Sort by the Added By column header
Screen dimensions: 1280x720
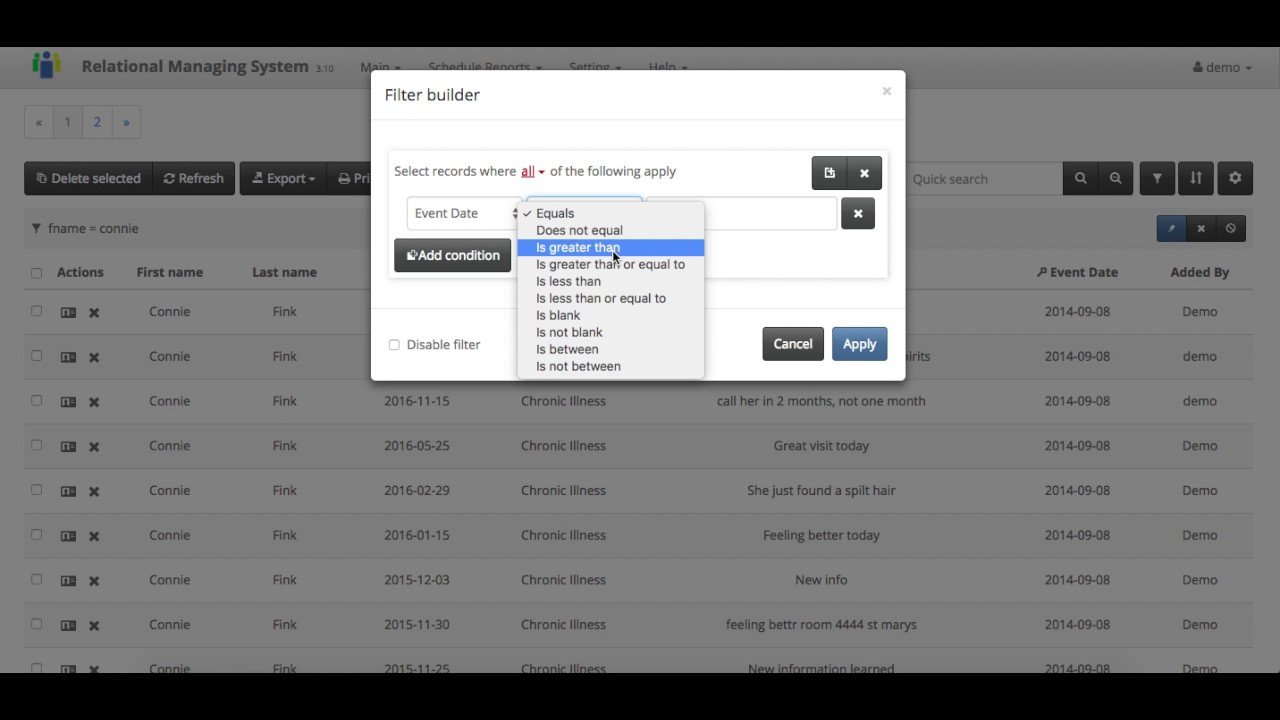click(x=1200, y=272)
